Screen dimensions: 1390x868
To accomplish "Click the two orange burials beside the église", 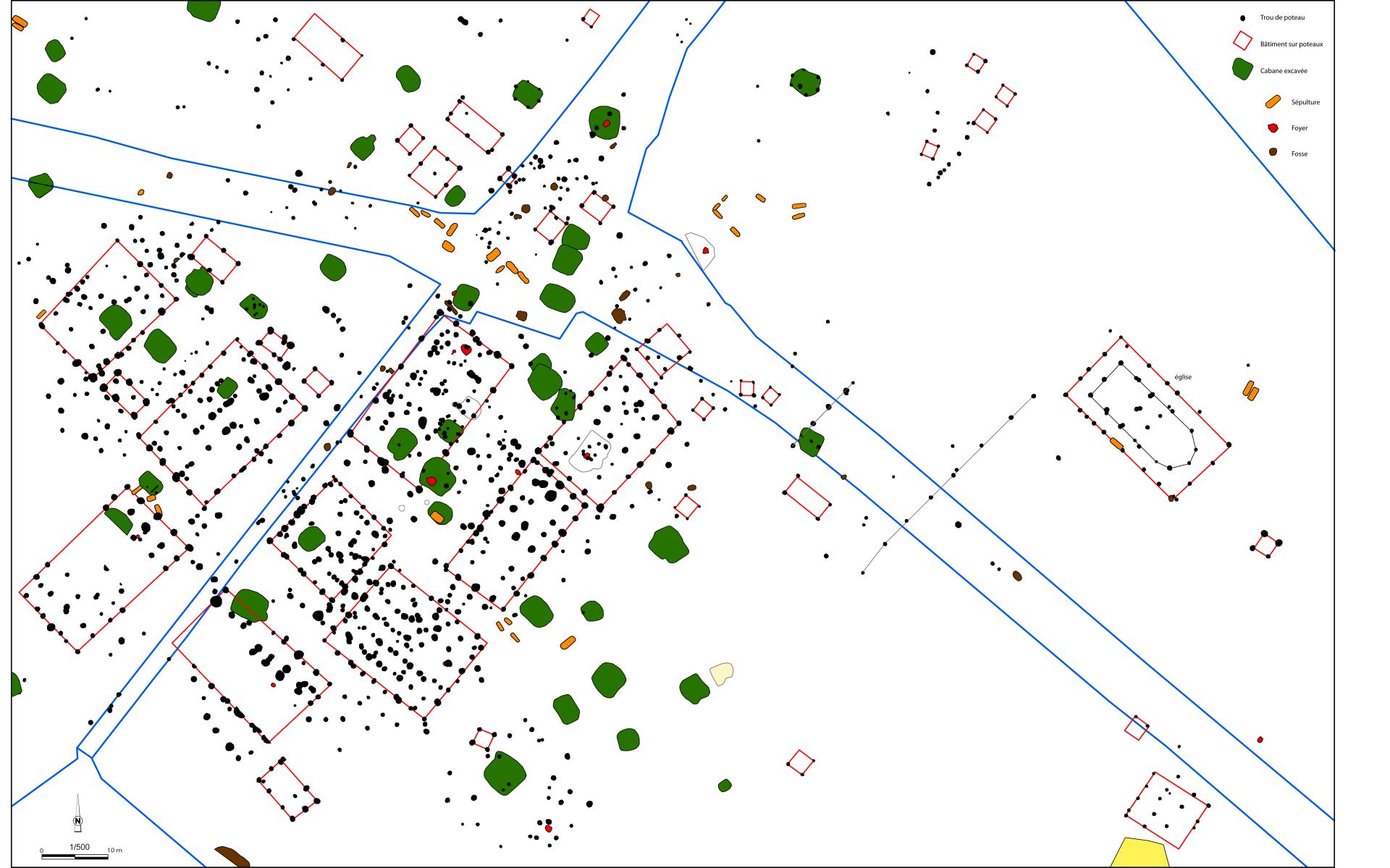I will point(1250,390).
